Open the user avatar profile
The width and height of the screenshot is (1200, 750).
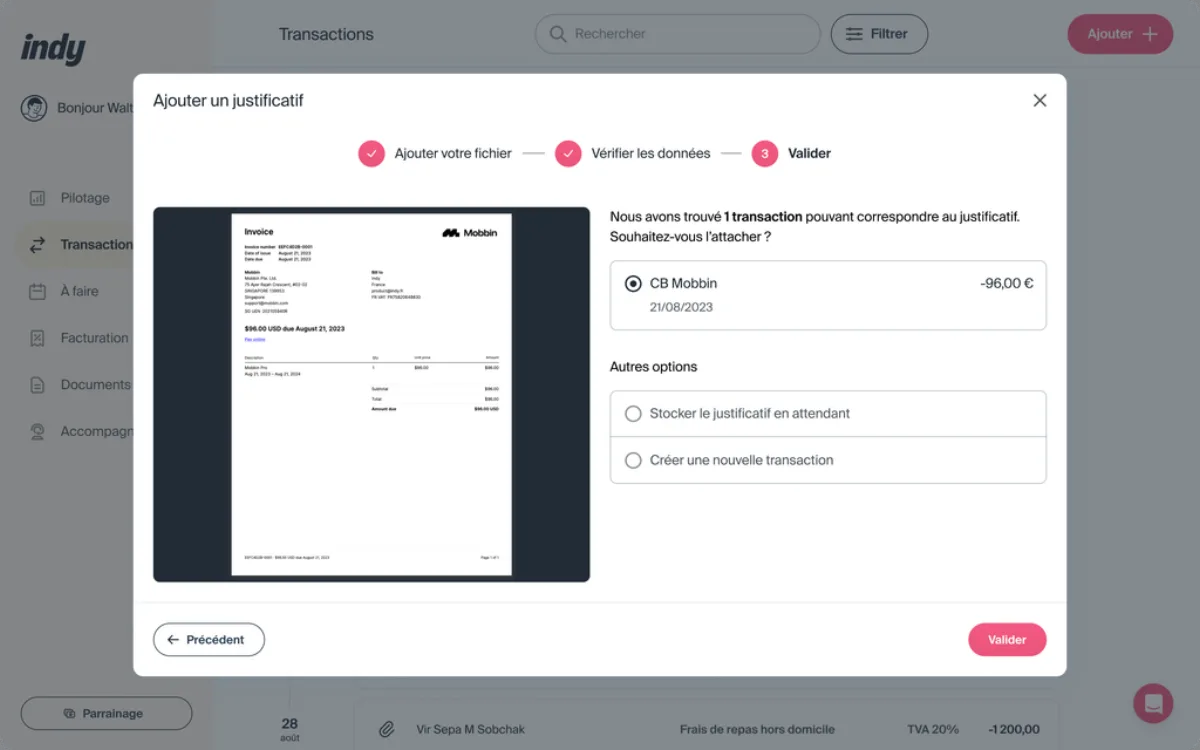[34, 108]
